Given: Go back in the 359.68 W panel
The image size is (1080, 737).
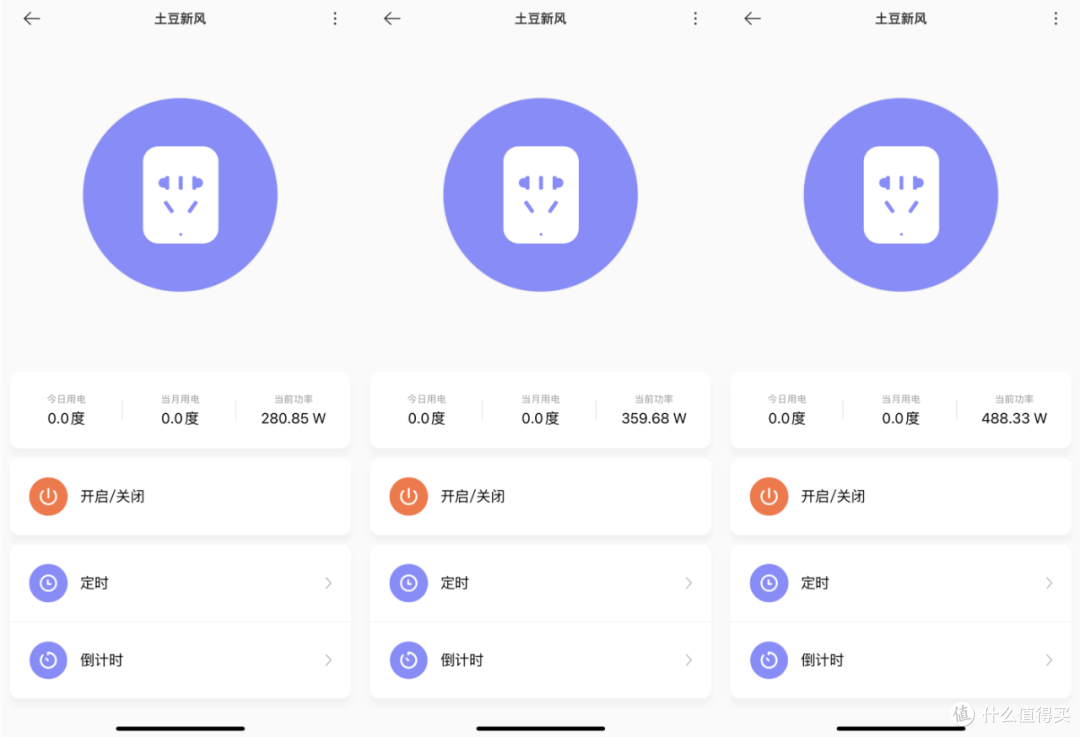Looking at the screenshot, I should pos(392,19).
